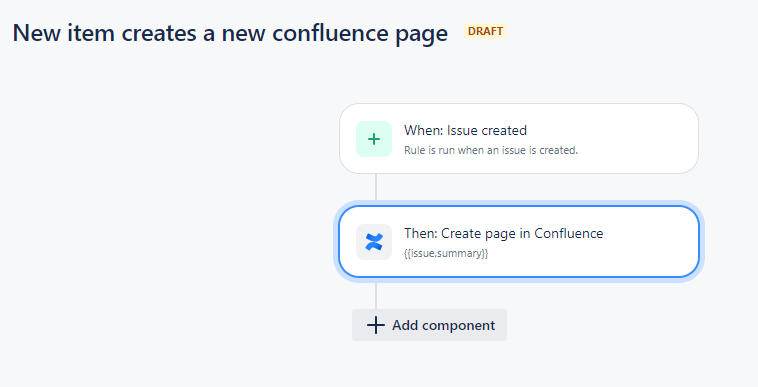Open the 'When: Issue created' trigger card
The image size is (758, 387).
pos(519,139)
